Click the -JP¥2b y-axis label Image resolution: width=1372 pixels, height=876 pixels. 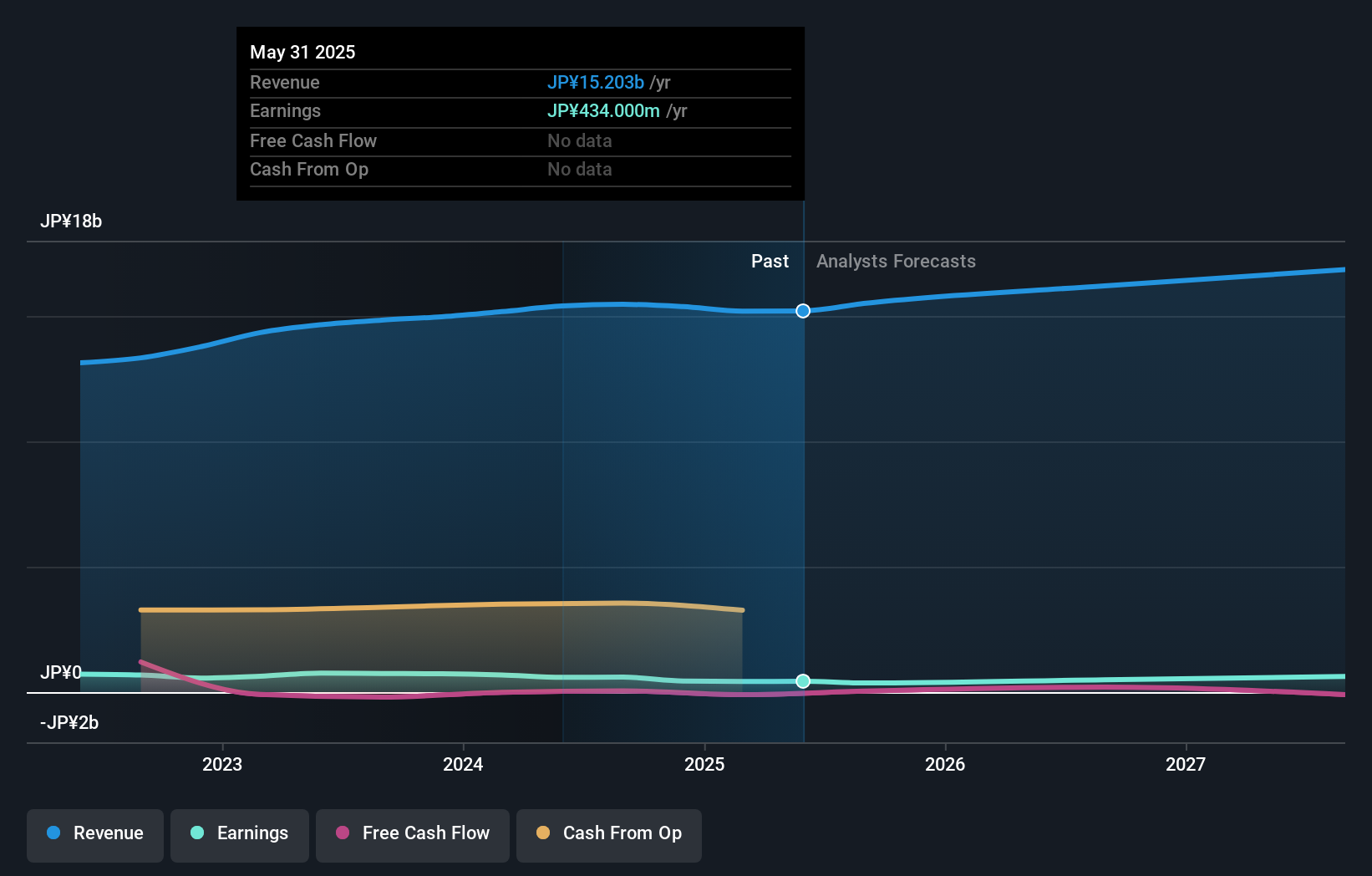69,723
